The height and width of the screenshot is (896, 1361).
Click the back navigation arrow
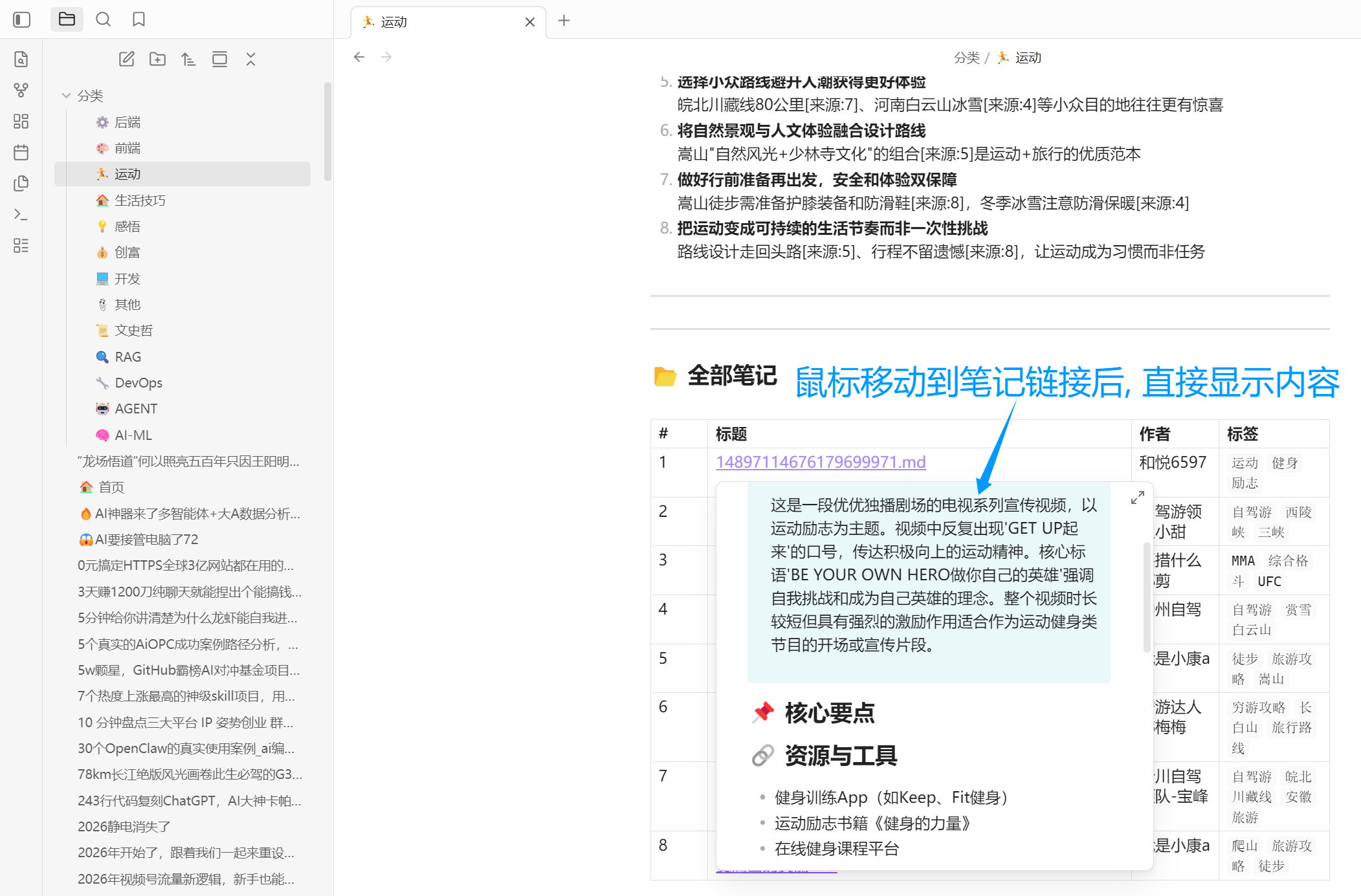pyautogui.click(x=359, y=57)
